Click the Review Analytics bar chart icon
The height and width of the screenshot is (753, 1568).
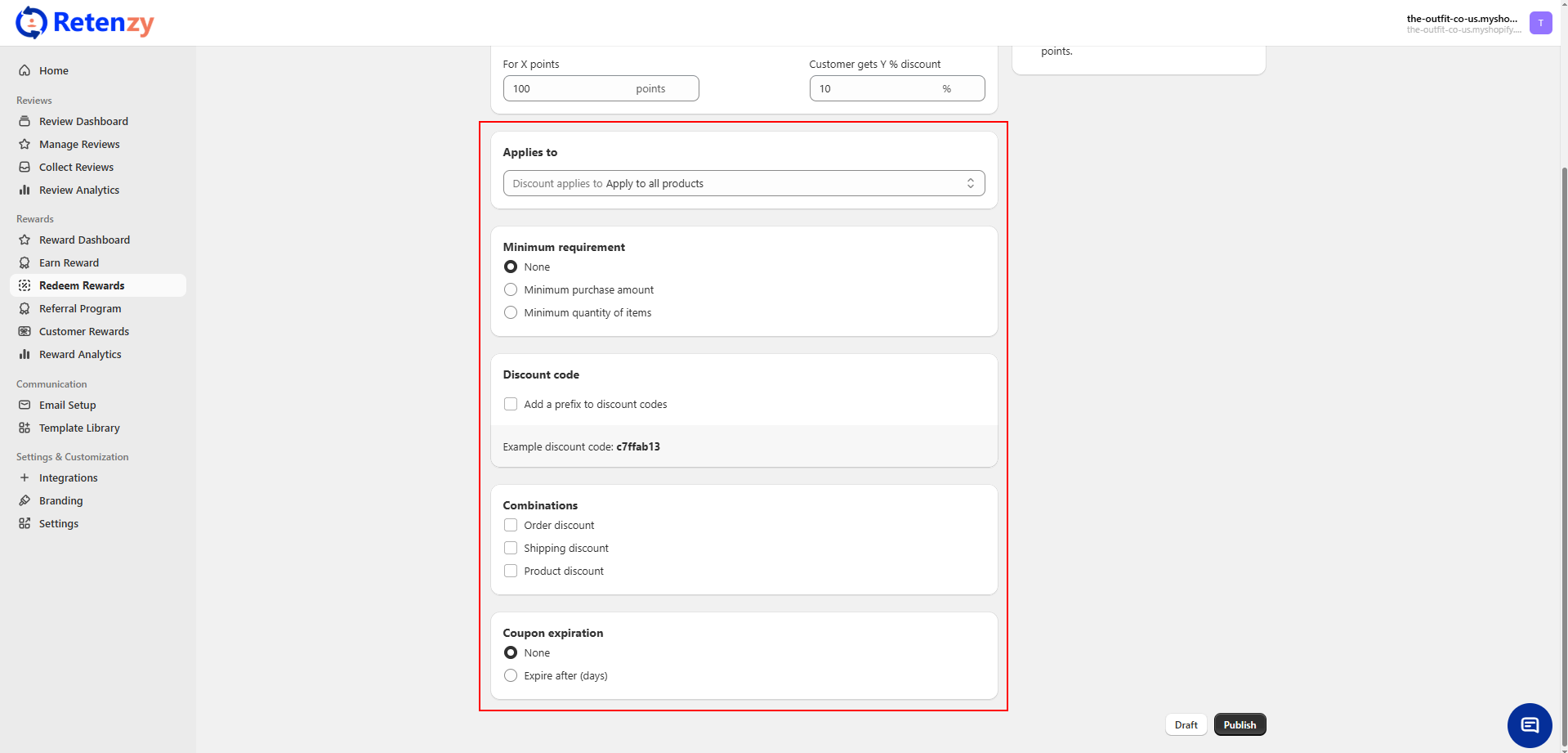(25, 190)
